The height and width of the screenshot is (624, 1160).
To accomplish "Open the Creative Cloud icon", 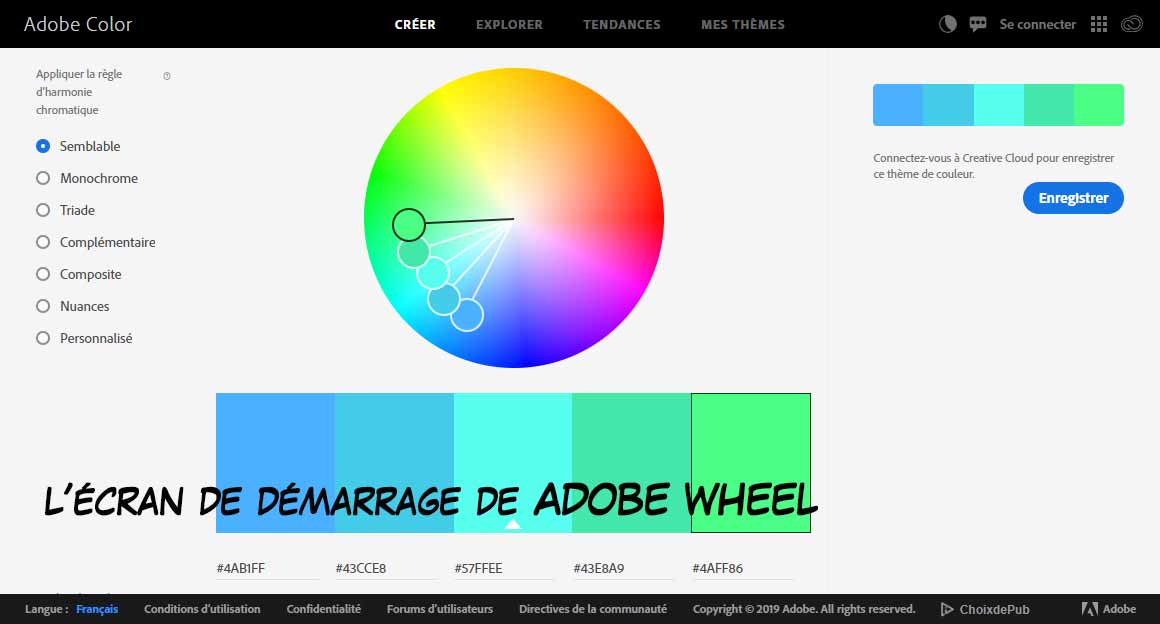I will 1132,24.
